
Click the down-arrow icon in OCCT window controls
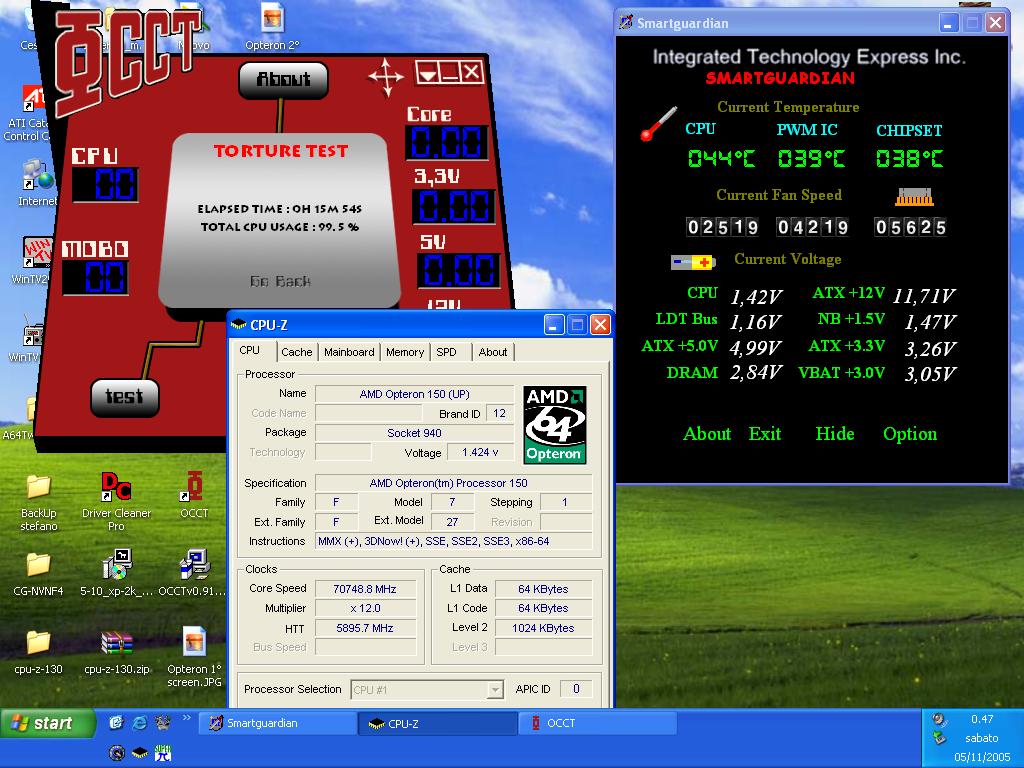428,72
